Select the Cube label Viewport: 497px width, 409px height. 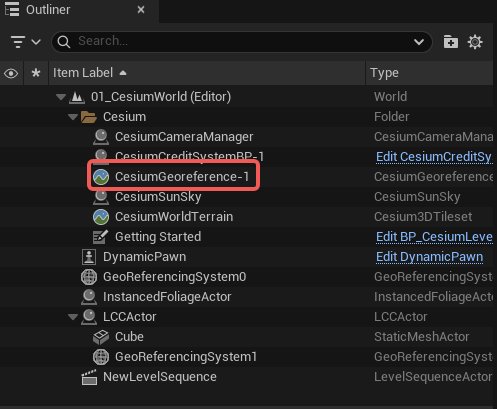129,337
